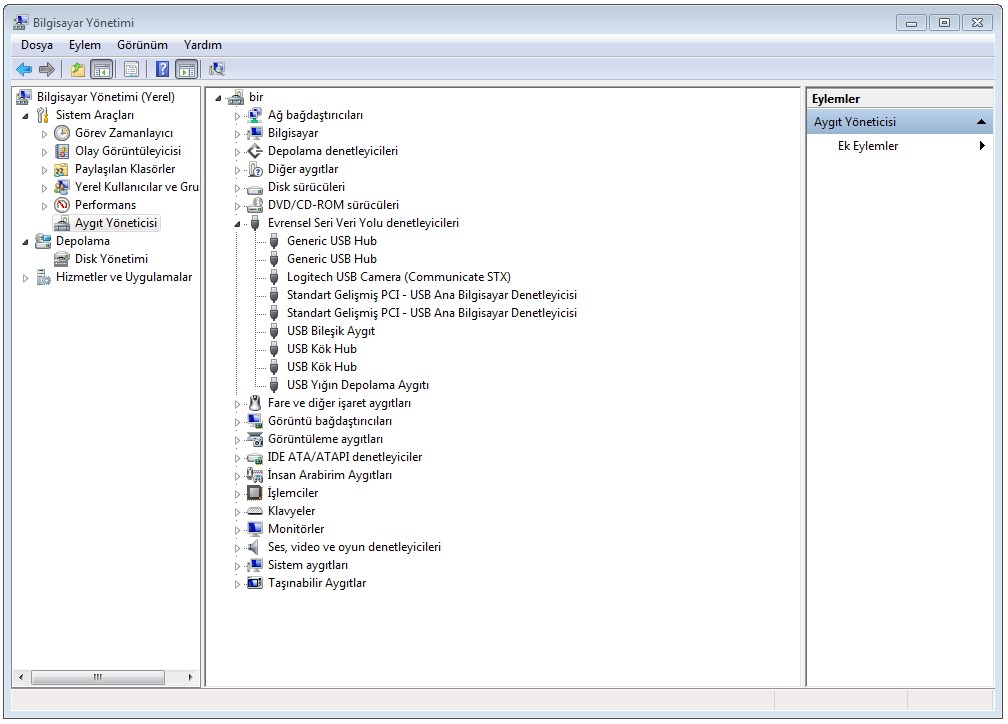Toggle the show/hide action pane button
The width and height of the screenshot is (1008, 724).
[x=186, y=69]
